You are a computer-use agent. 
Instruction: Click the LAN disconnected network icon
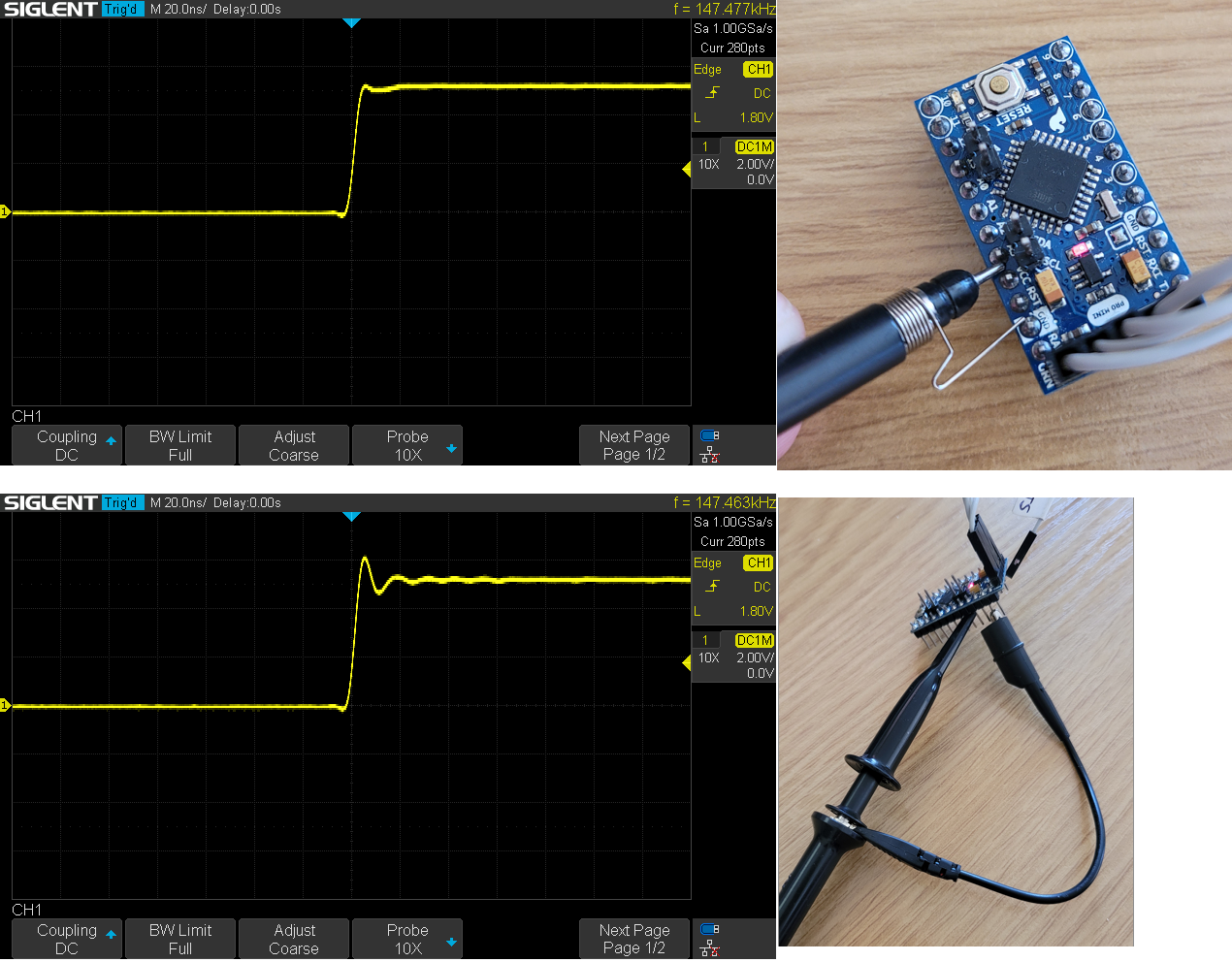pos(708,452)
